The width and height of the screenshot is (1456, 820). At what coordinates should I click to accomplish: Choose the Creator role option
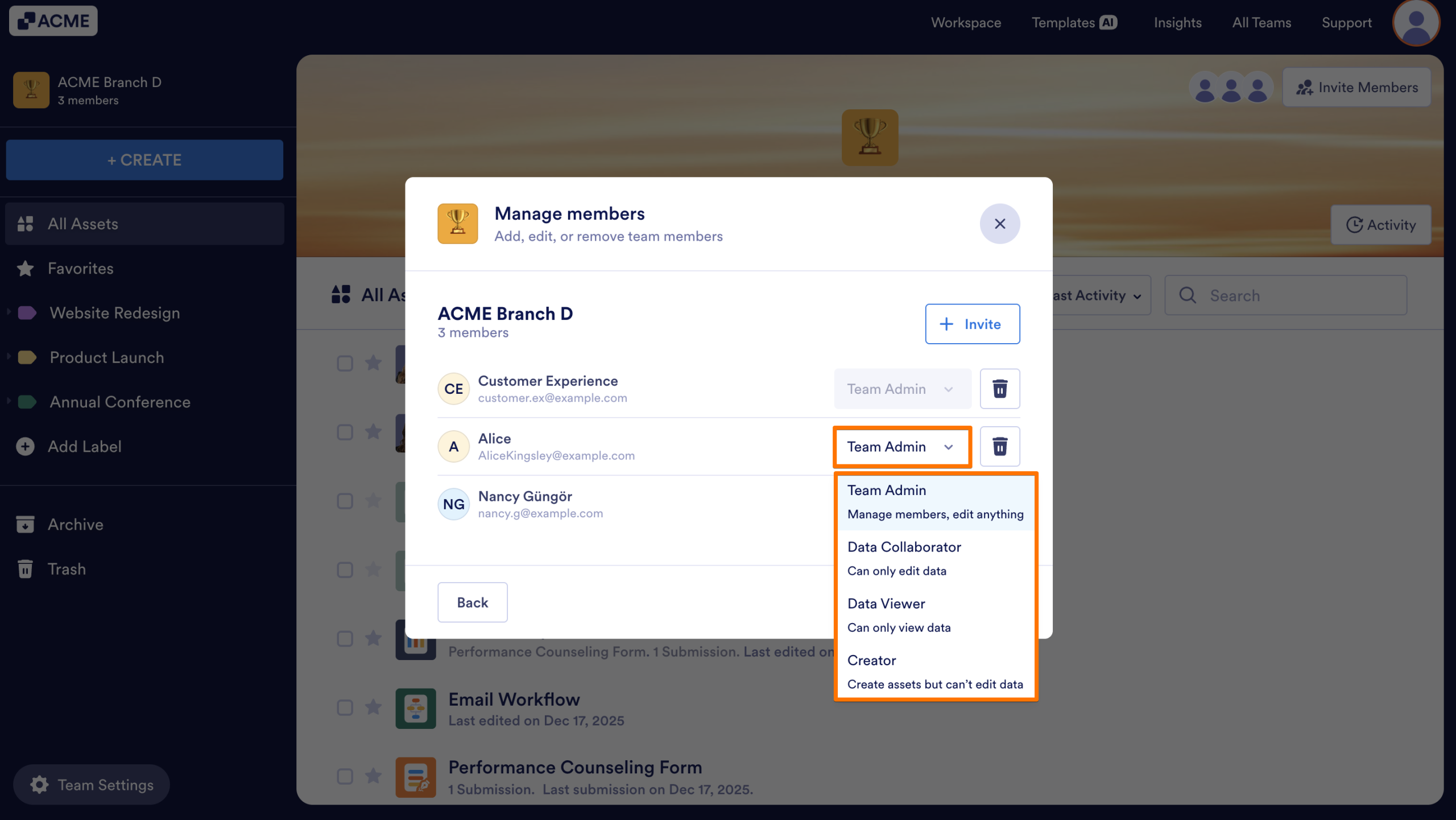pyautogui.click(x=935, y=672)
